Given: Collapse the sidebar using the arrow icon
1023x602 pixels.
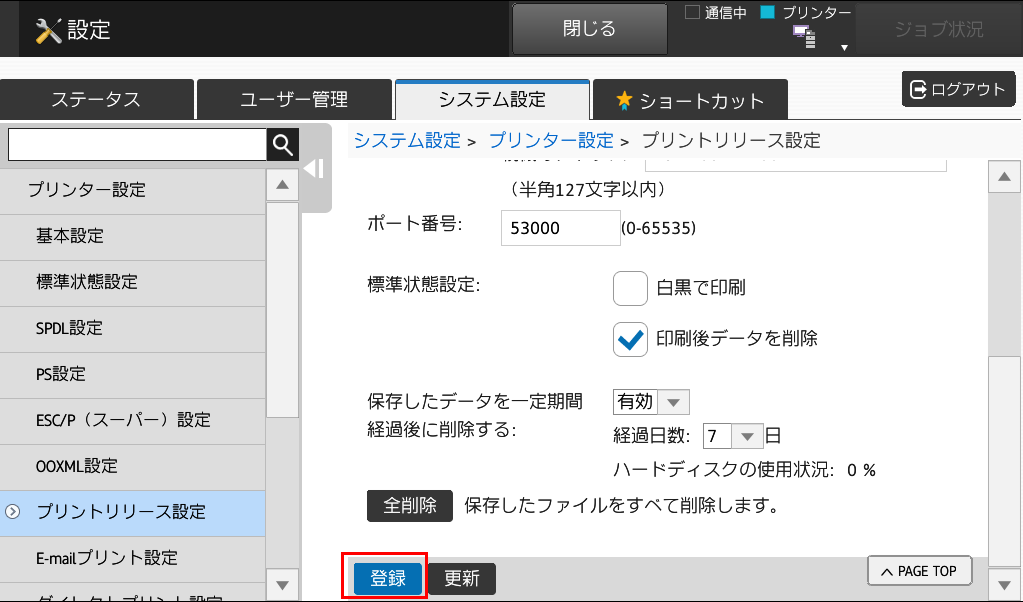Looking at the screenshot, I should click(314, 169).
